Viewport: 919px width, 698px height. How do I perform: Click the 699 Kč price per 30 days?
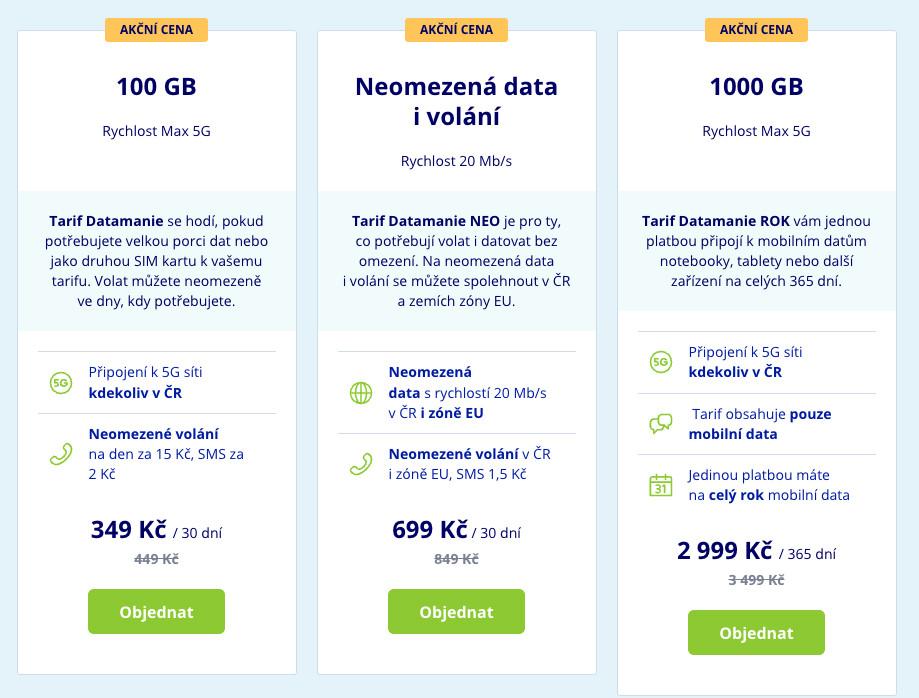coord(457,530)
